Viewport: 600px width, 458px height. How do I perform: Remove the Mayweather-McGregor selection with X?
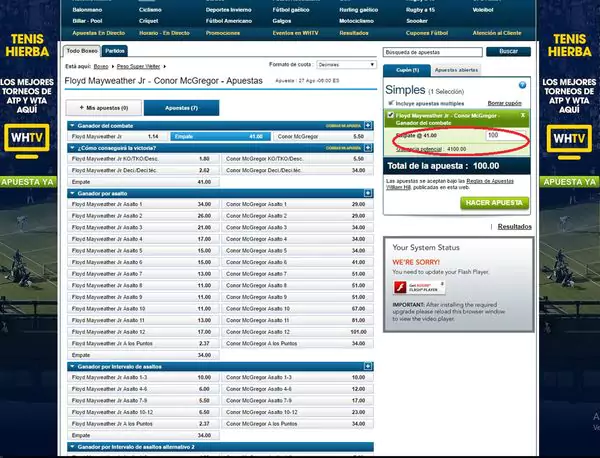[x=523, y=115]
